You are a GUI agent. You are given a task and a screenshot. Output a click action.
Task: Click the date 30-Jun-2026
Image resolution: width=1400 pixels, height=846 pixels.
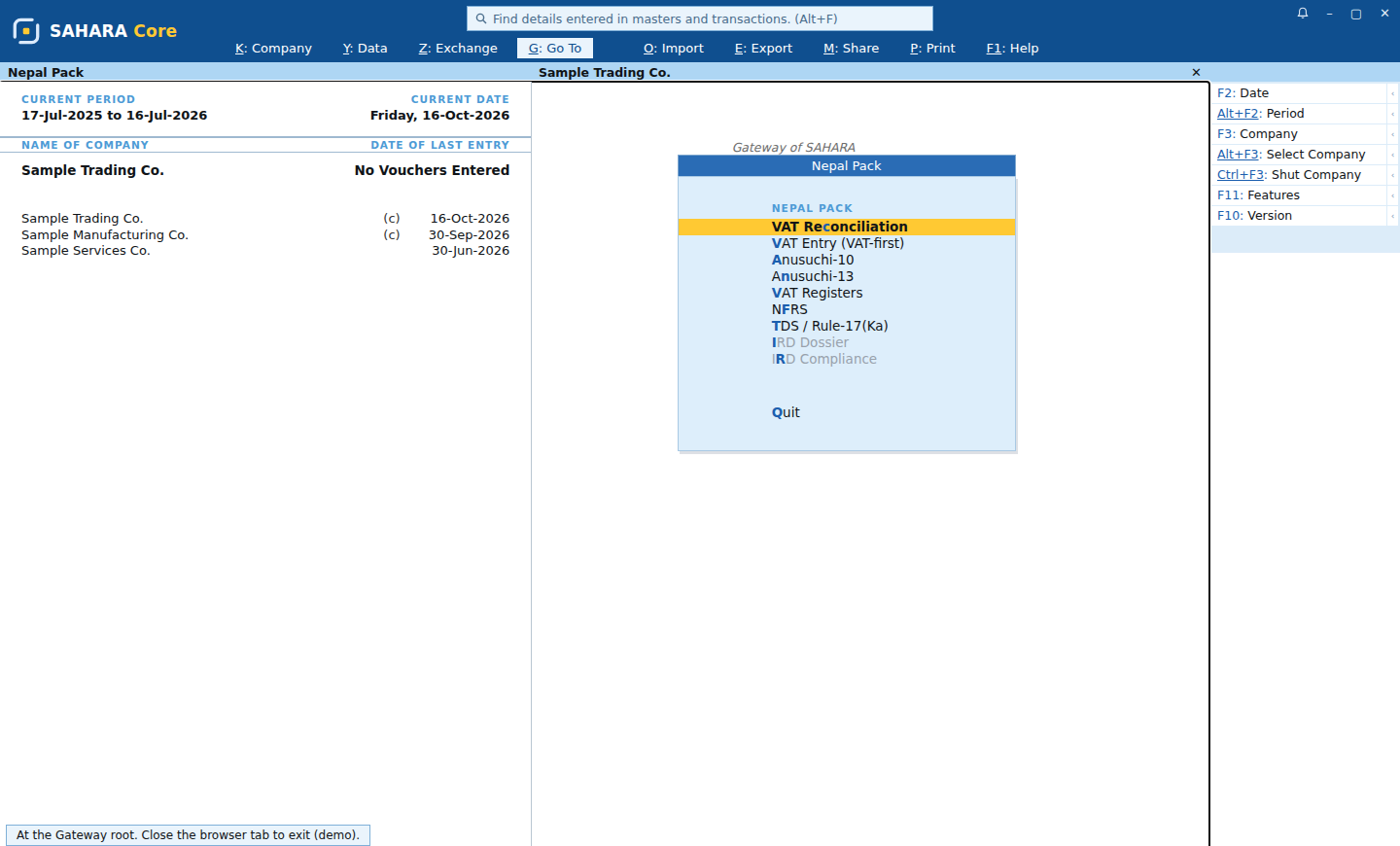click(x=471, y=251)
